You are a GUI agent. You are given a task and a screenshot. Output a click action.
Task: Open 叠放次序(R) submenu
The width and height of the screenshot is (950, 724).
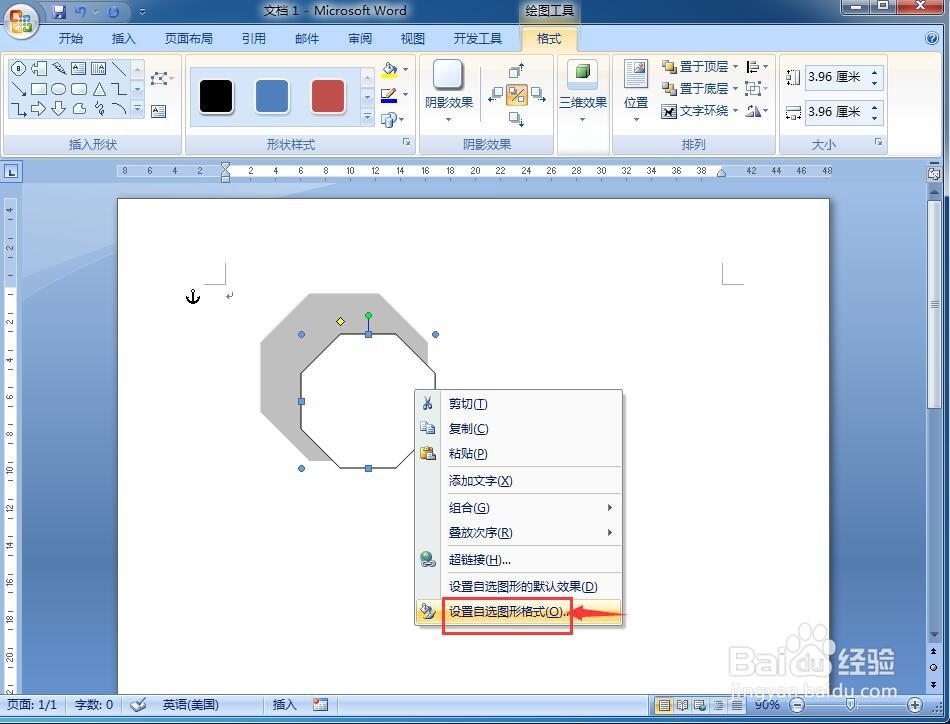click(519, 533)
